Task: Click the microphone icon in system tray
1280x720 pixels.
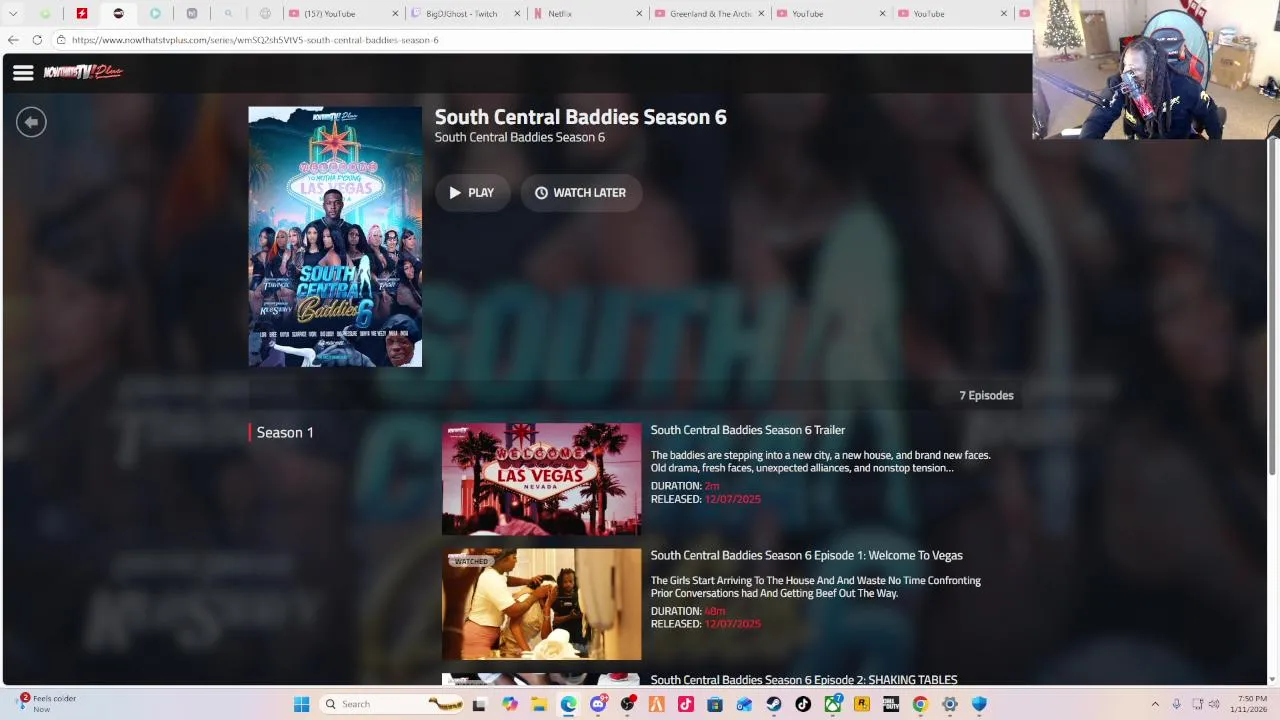Action: (1176, 704)
